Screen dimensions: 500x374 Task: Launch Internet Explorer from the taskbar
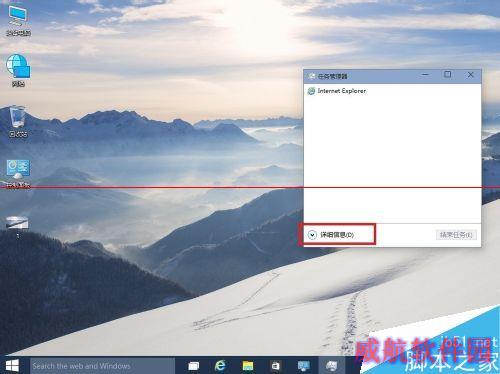[x=220, y=366]
